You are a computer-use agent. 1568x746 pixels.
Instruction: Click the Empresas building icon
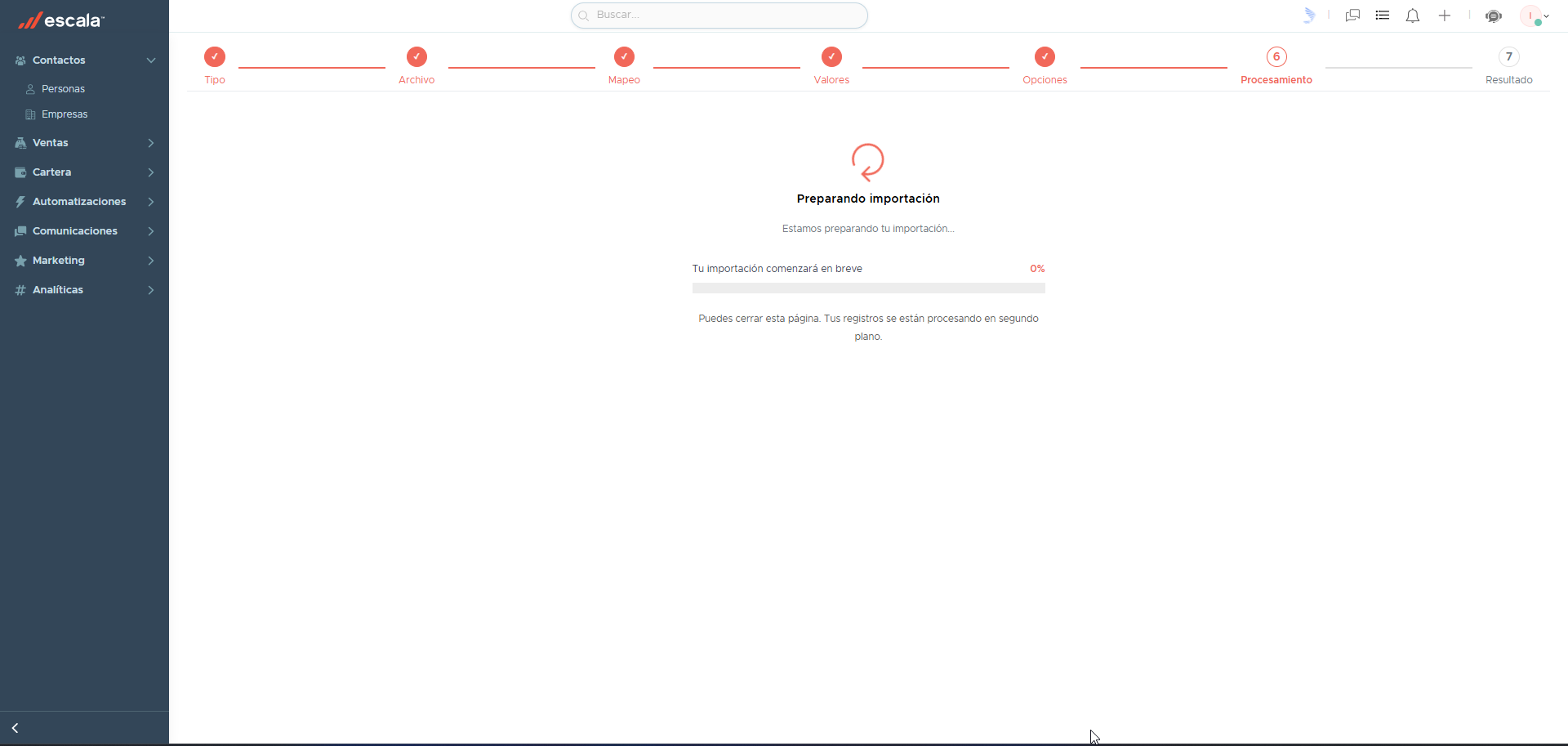(x=30, y=114)
